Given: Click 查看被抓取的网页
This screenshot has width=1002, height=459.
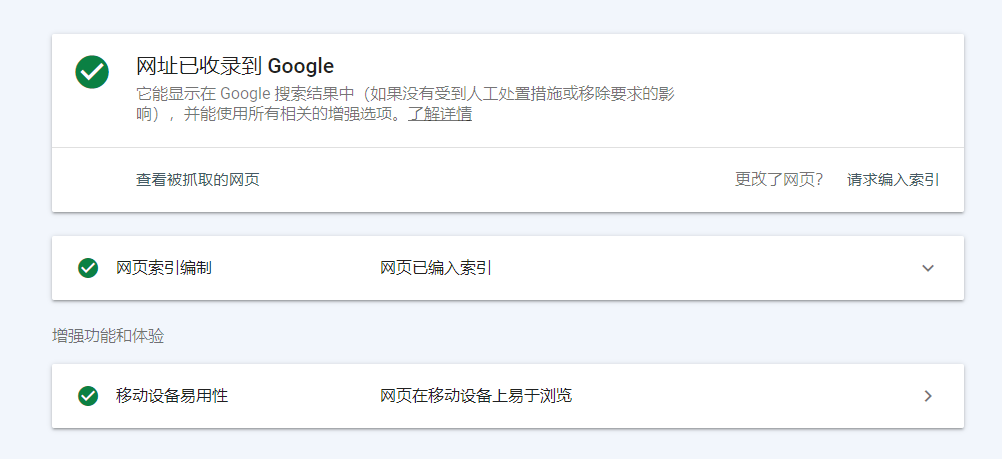Looking at the screenshot, I should click(198, 180).
